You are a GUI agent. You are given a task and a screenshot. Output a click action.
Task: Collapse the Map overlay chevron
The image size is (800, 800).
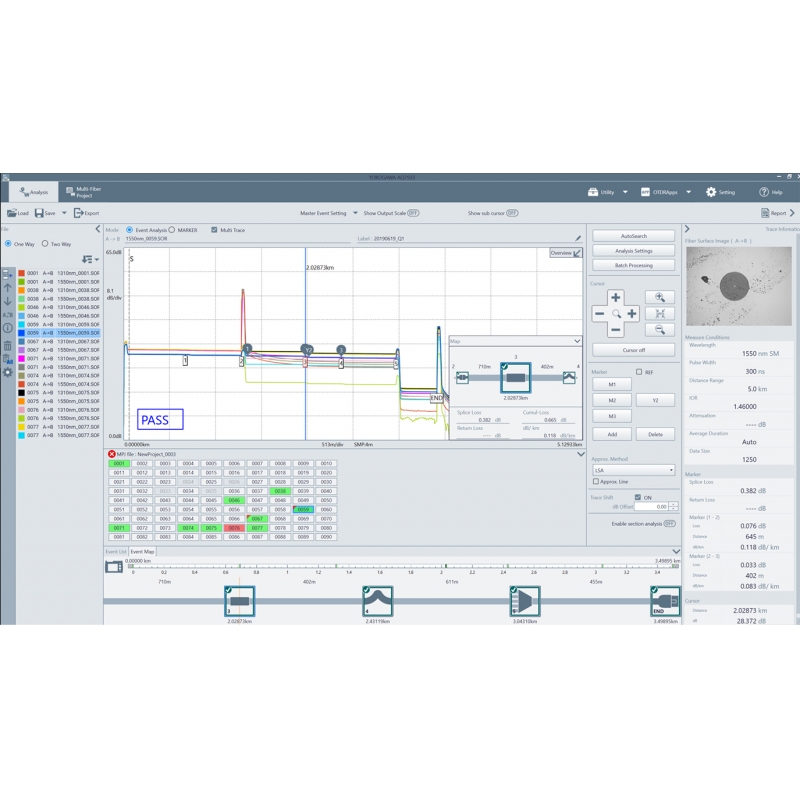[577, 341]
